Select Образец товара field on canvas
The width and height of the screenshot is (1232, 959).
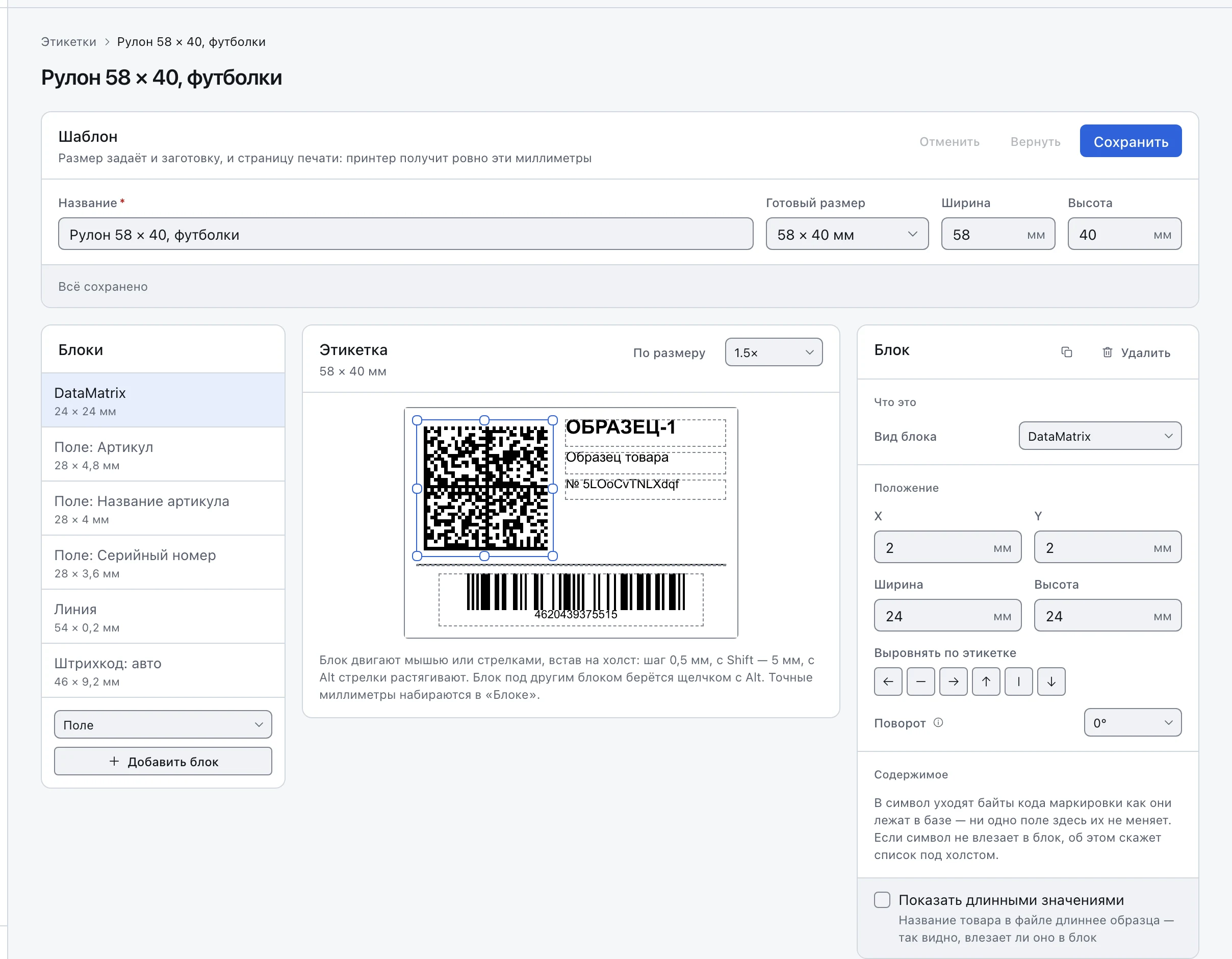[x=646, y=463]
